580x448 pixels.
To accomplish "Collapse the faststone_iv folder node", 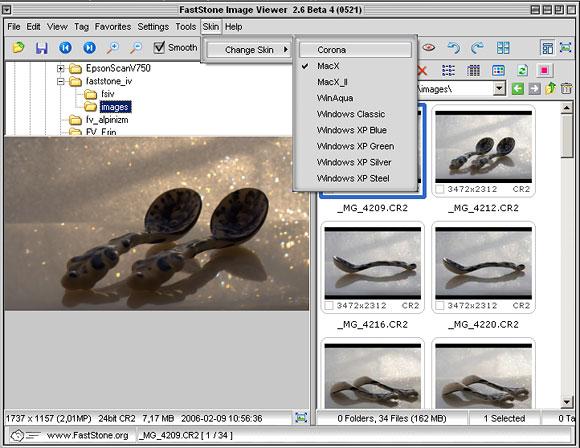I will pos(61,81).
